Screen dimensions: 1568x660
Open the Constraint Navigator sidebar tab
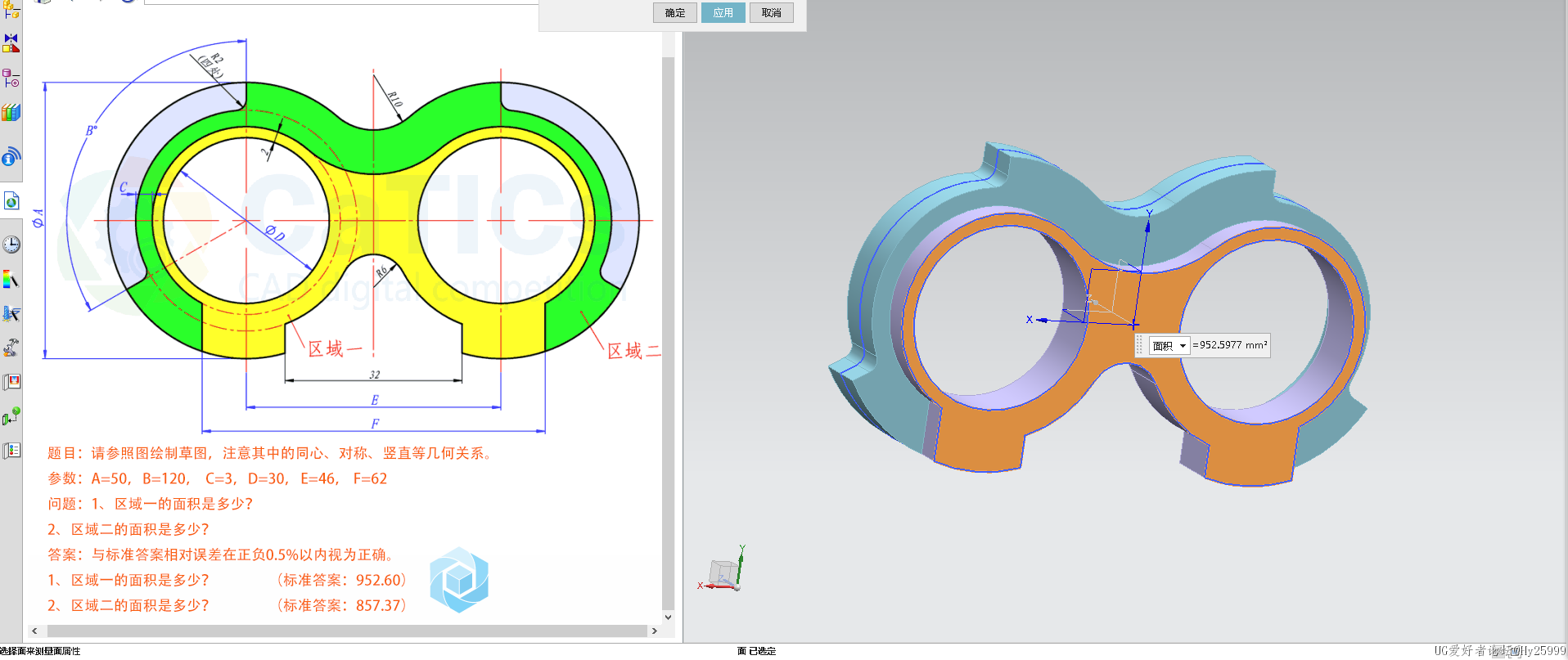[x=11, y=43]
